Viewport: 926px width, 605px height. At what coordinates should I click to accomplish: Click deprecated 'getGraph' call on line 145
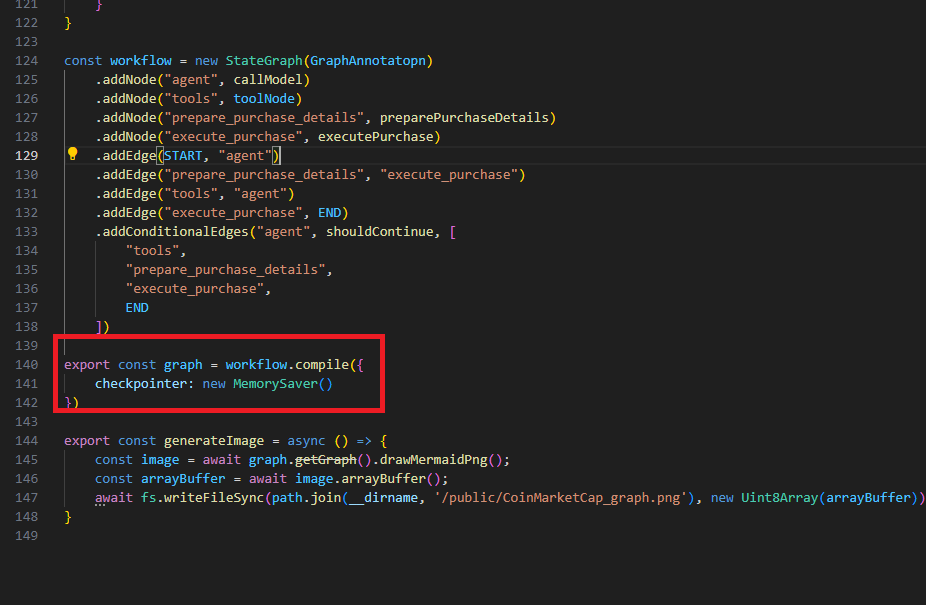pyautogui.click(x=325, y=460)
